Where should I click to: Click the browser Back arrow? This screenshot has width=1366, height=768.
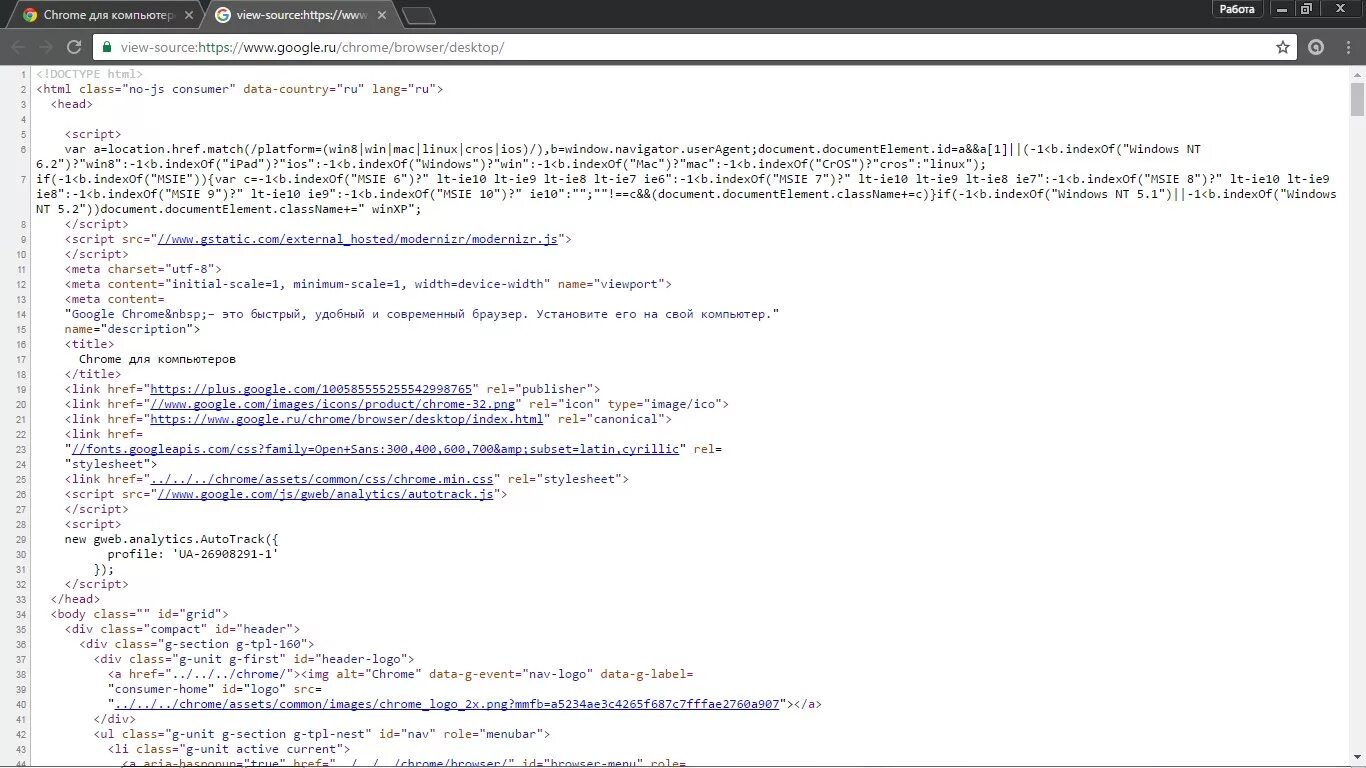[x=18, y=47]
